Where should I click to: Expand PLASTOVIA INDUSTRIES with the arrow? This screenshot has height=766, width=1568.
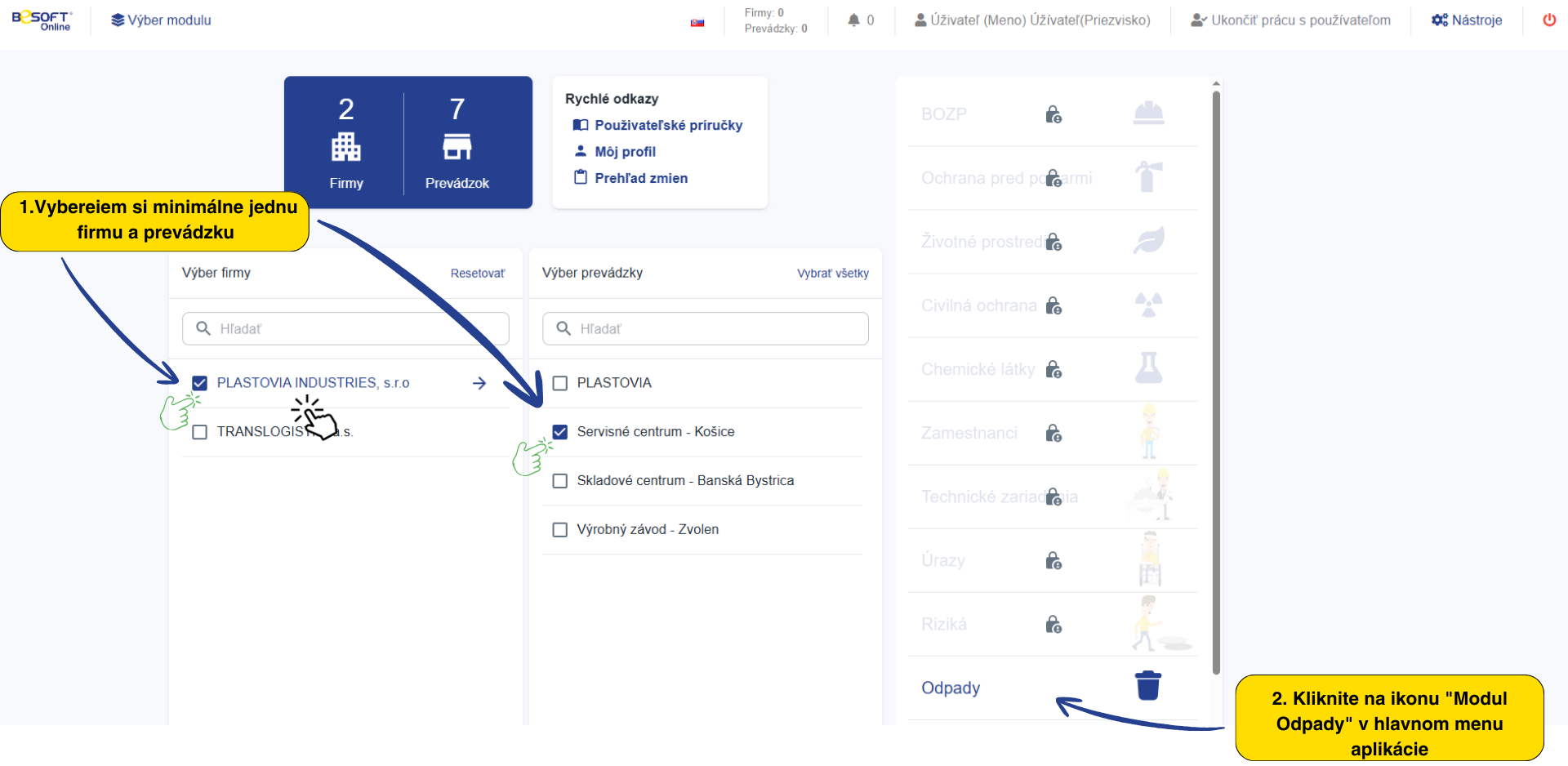479,383
